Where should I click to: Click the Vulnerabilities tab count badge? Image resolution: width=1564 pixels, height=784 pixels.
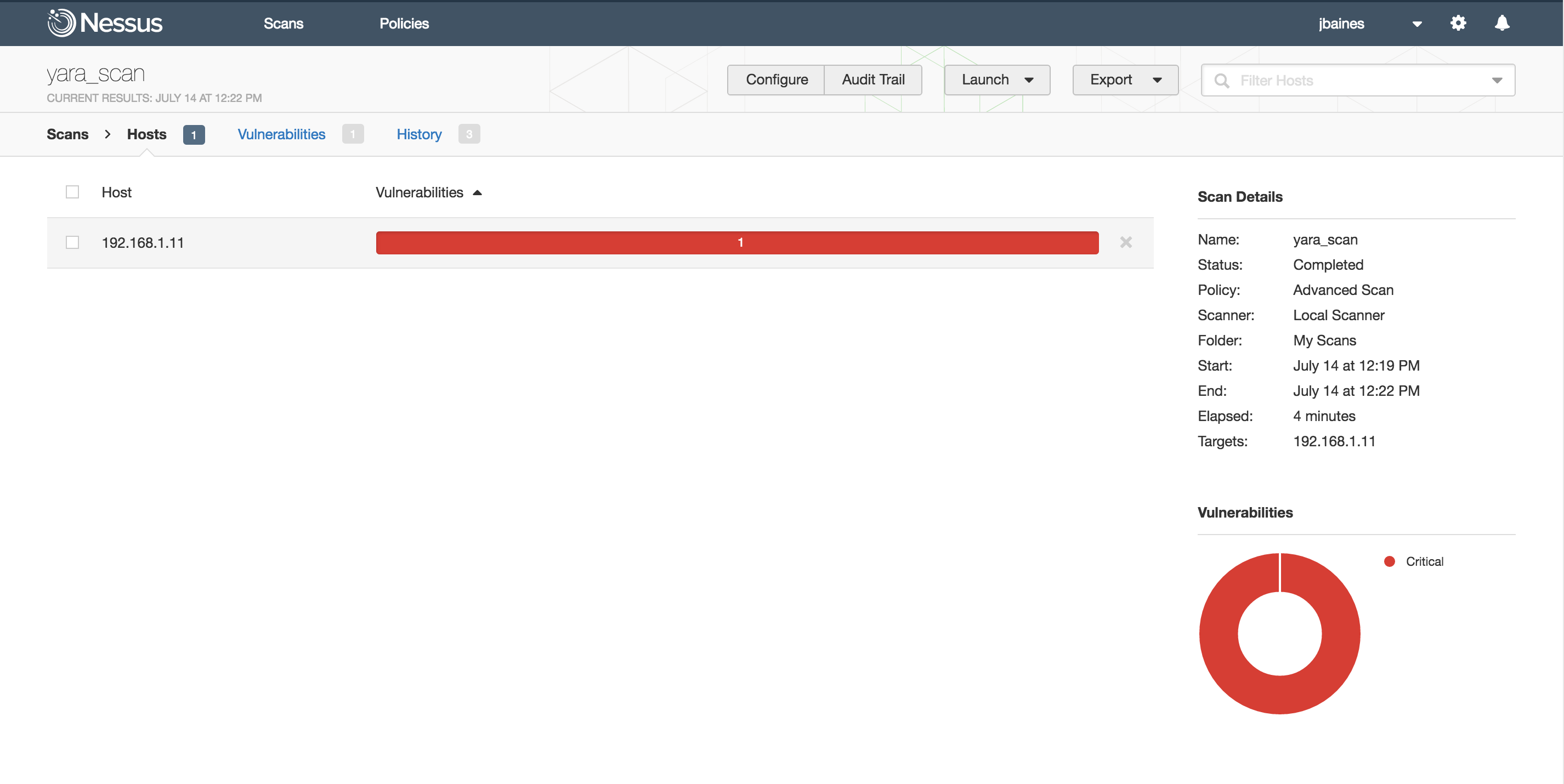coord(353,134)
